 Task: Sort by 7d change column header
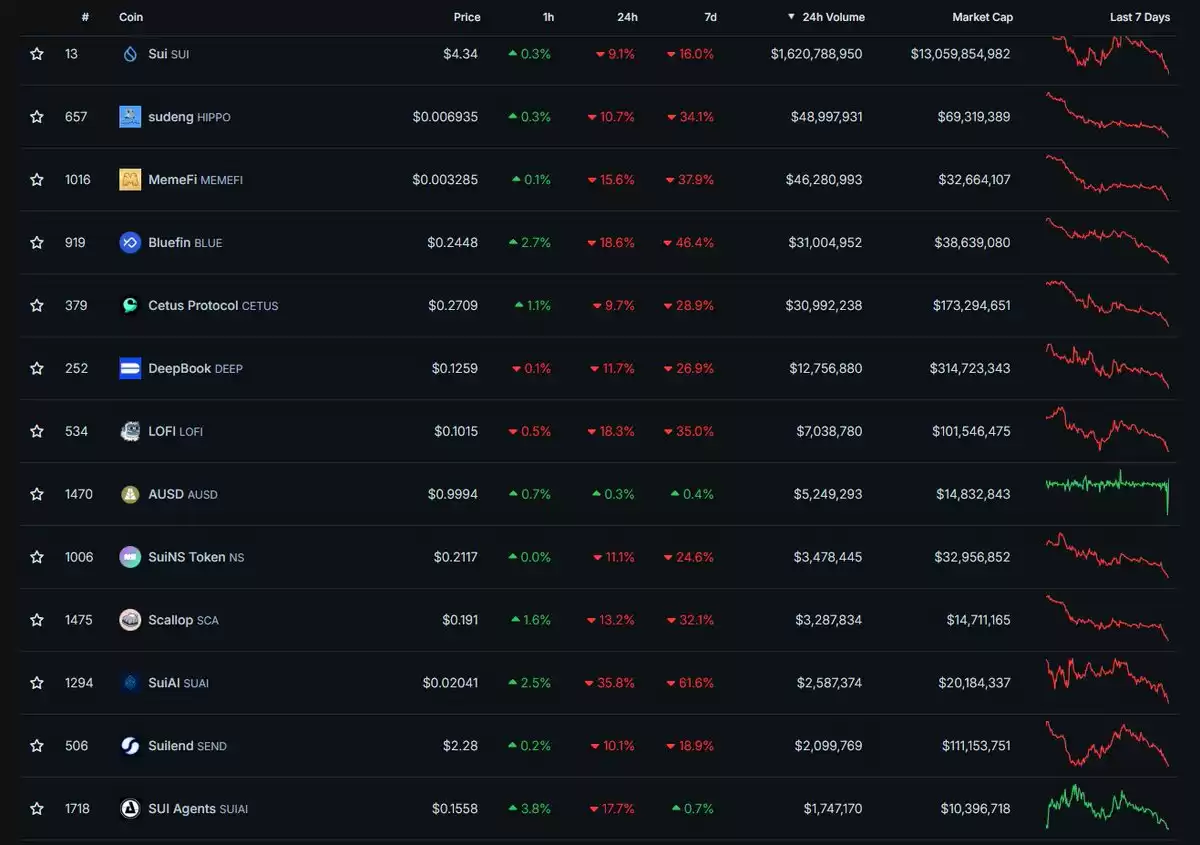click(x=710, y=17)
